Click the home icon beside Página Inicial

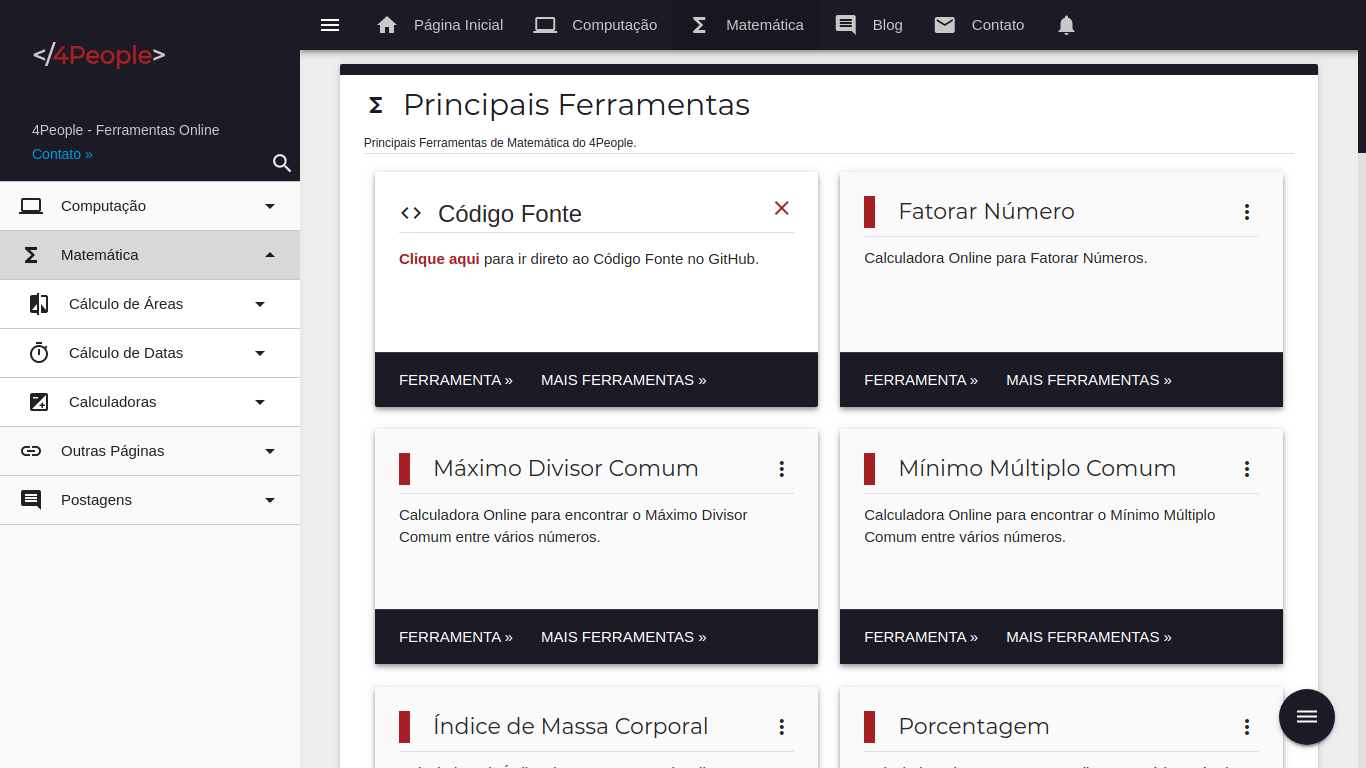387,25
